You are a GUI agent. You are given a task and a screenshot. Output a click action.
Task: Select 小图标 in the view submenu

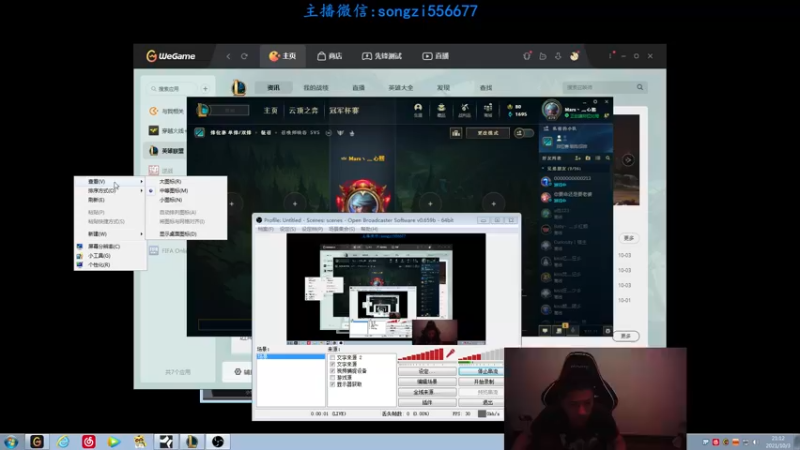170,200
